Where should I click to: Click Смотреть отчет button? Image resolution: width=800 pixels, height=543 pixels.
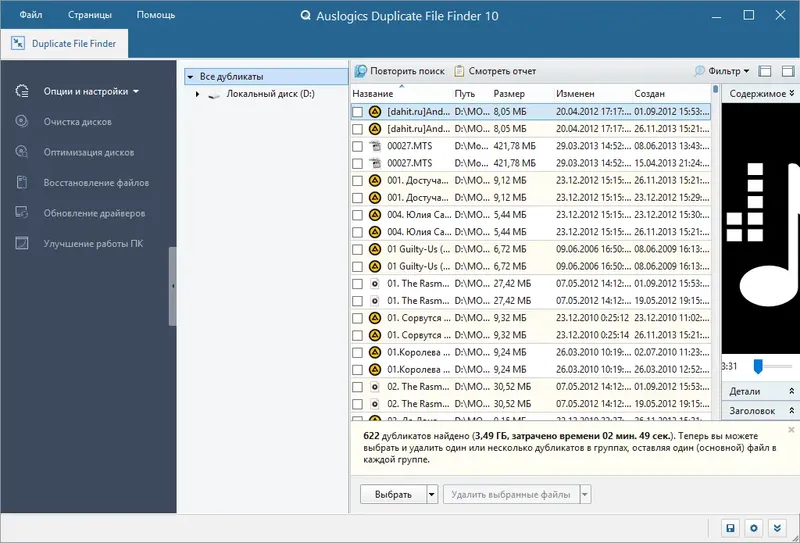(495, 71)
